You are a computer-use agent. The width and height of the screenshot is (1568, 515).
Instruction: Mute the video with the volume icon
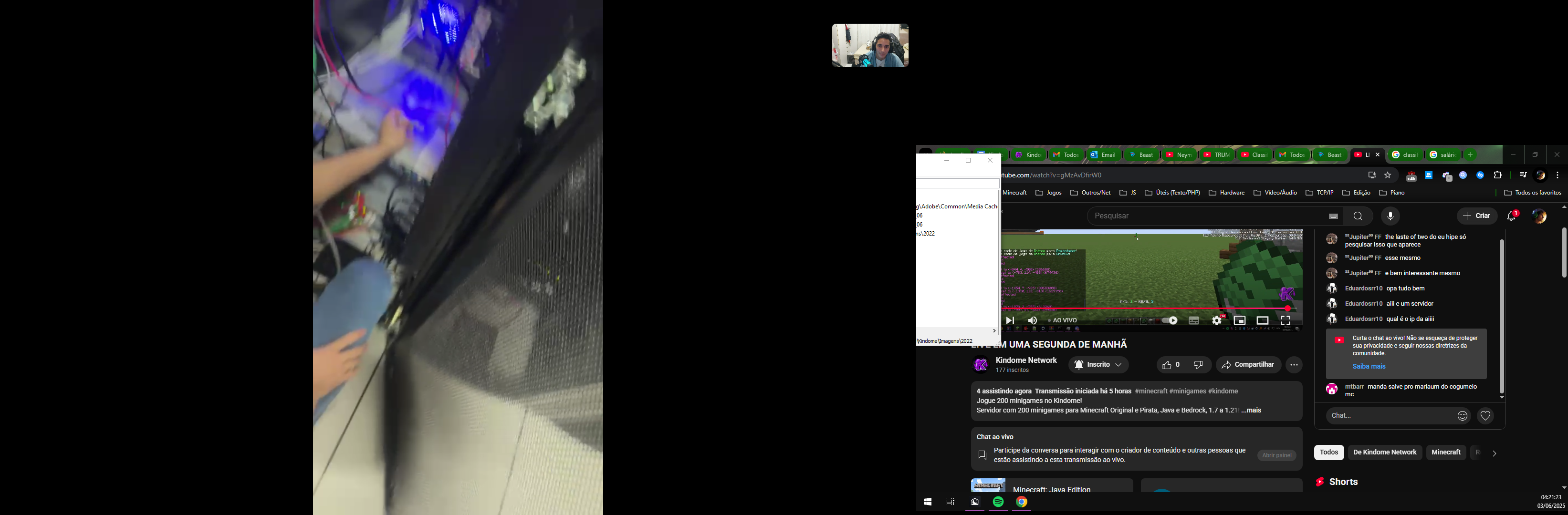pyautogui.click(x=1032, y=320)
